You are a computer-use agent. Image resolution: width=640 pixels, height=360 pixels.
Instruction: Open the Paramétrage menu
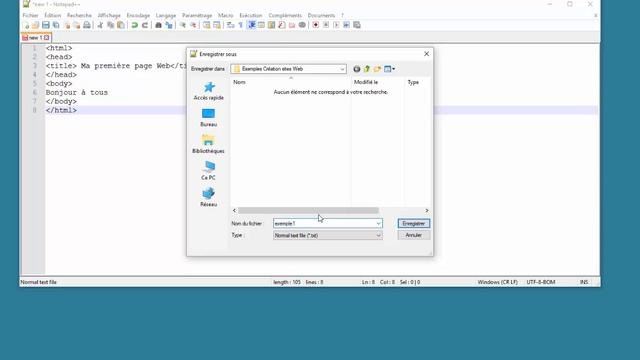tap(197, 15)
